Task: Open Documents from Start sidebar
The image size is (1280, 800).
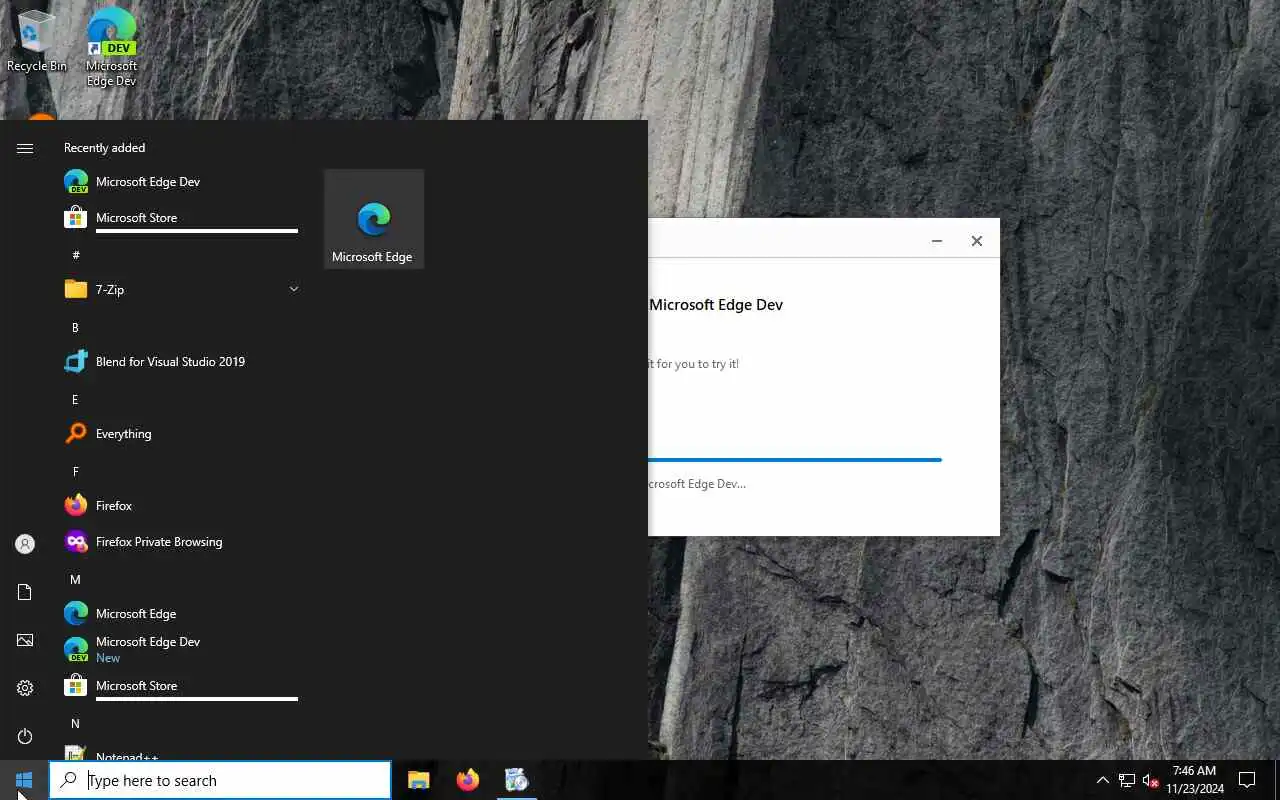Action: (x=25, y=592)
